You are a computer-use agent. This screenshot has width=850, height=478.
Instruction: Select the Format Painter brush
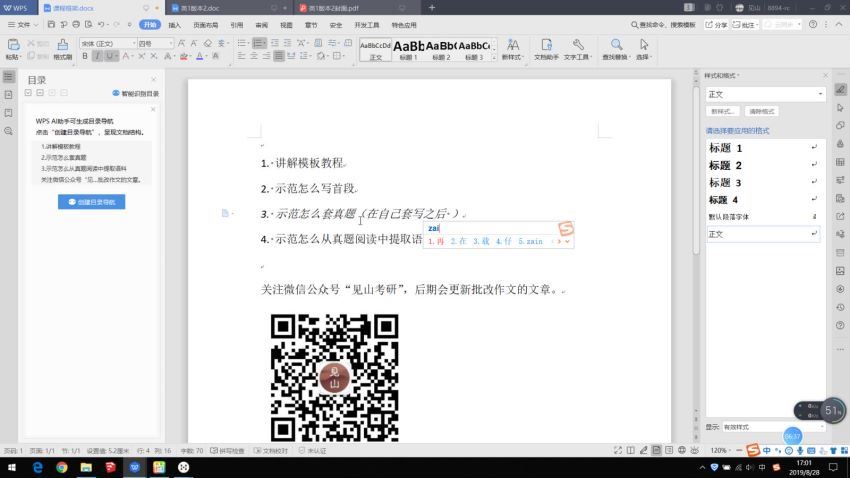click(63, 46)
